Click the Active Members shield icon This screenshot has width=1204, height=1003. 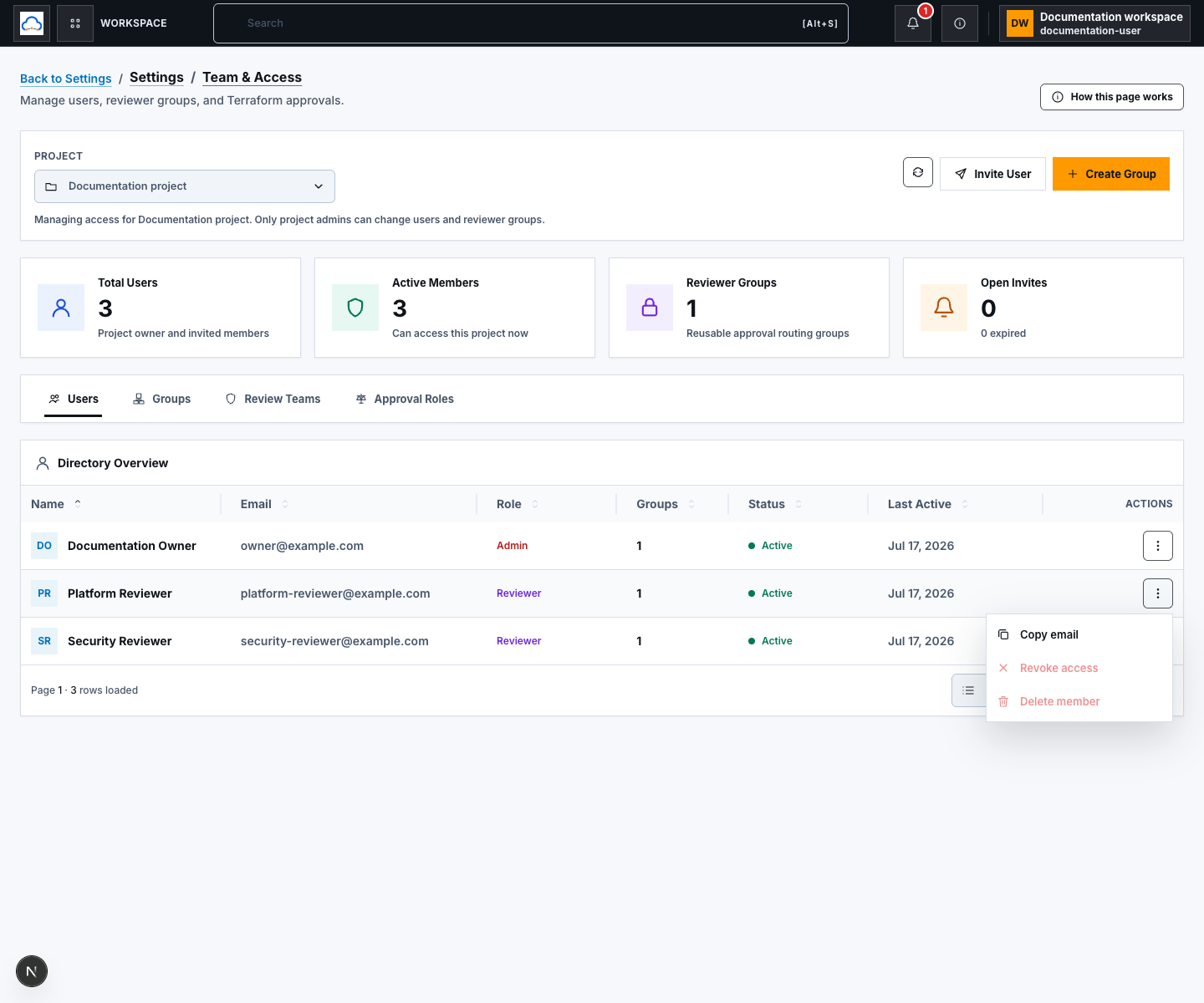(x=355, y=308)
